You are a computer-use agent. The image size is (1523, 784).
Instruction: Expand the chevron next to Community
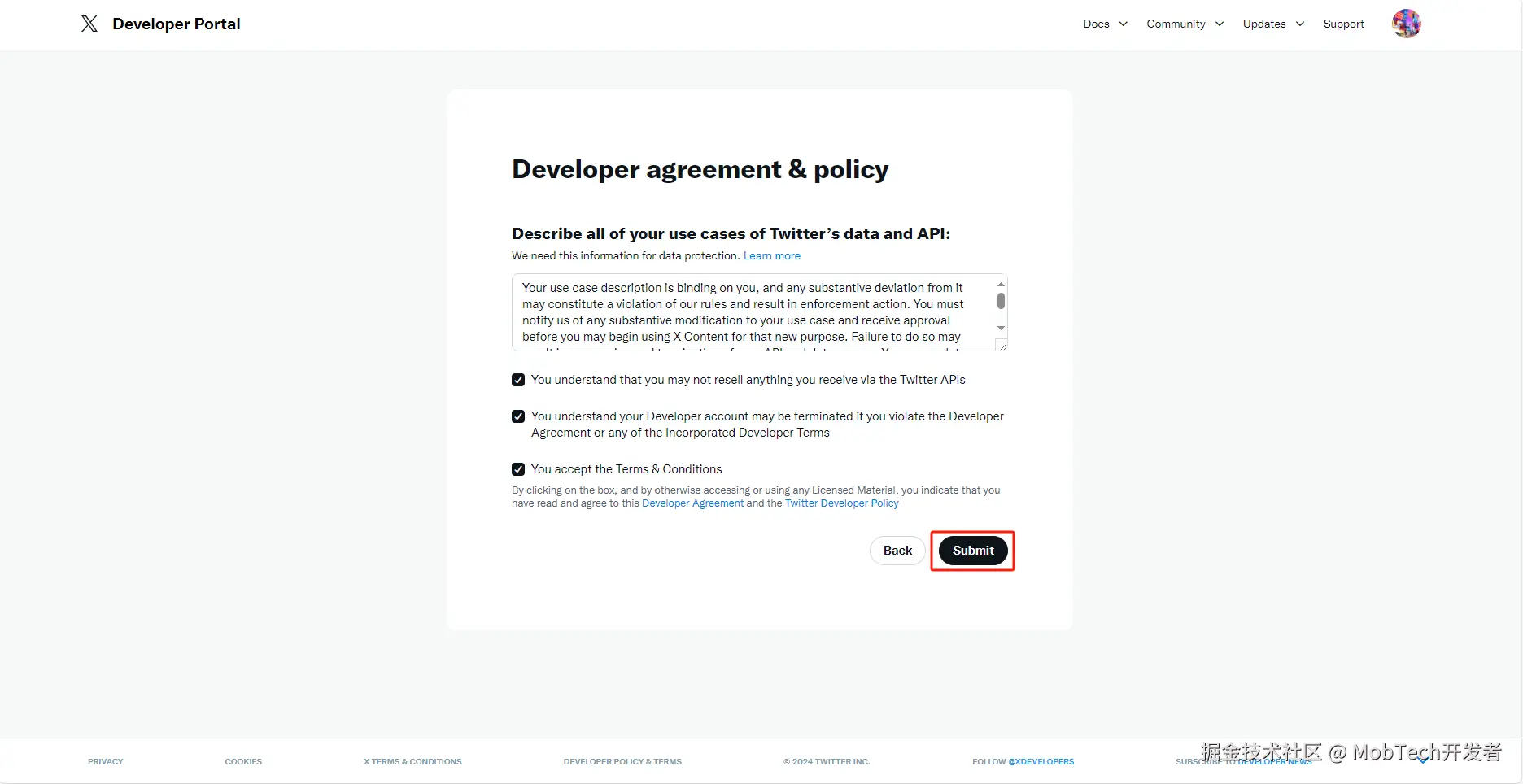pos(1220,24)
